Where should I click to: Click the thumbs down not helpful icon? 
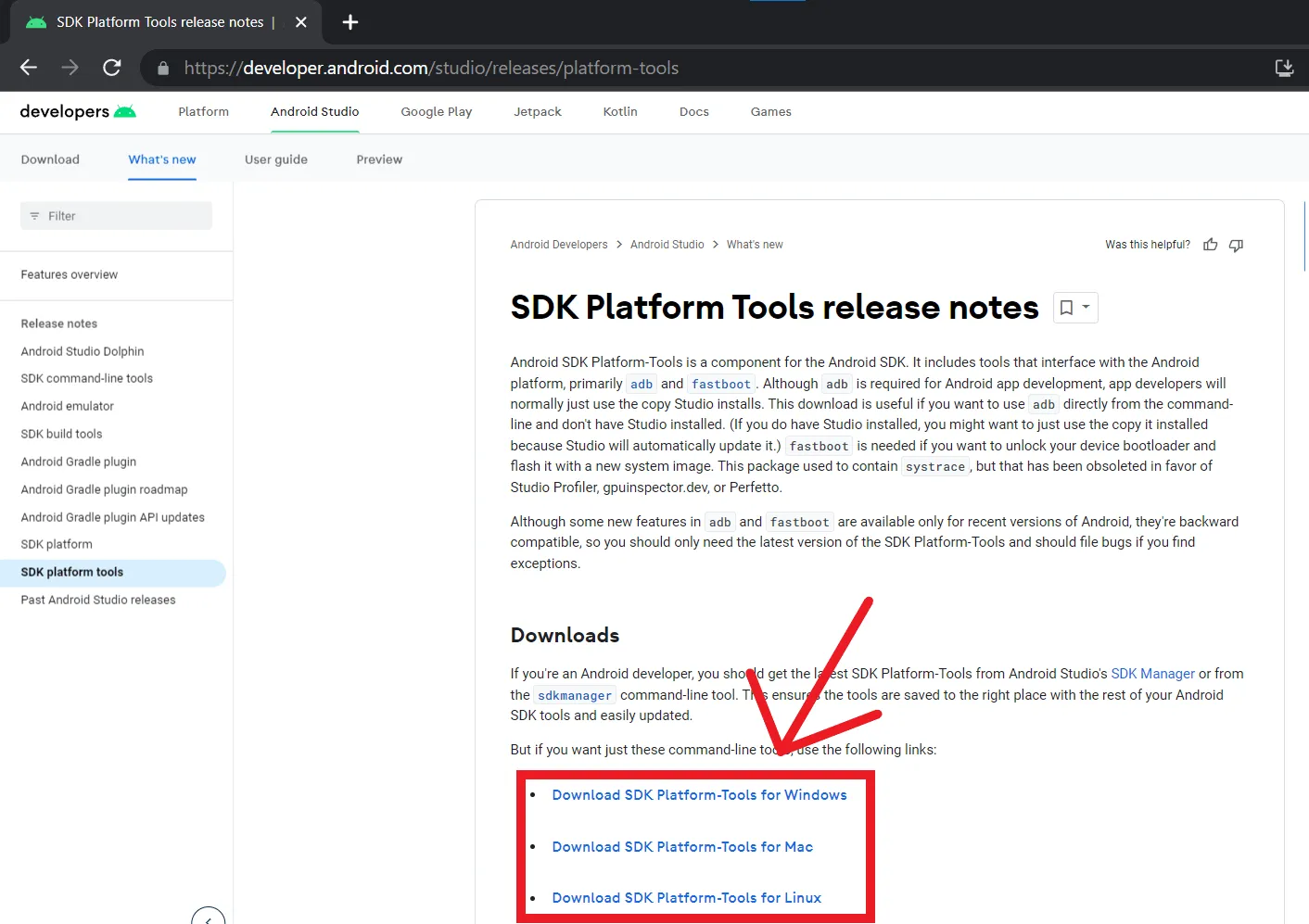coord(1236,245)
